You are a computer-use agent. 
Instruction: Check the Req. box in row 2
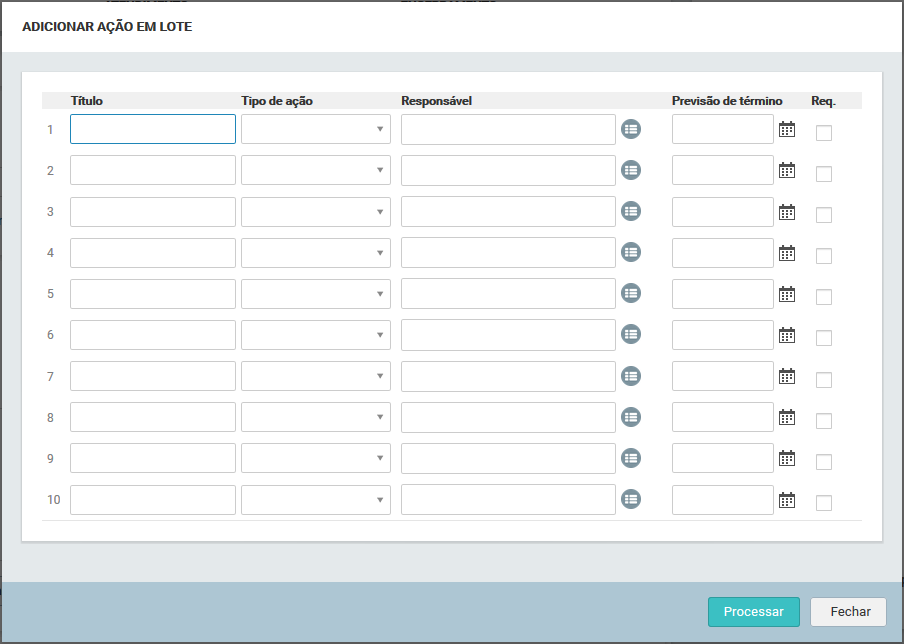824,174
